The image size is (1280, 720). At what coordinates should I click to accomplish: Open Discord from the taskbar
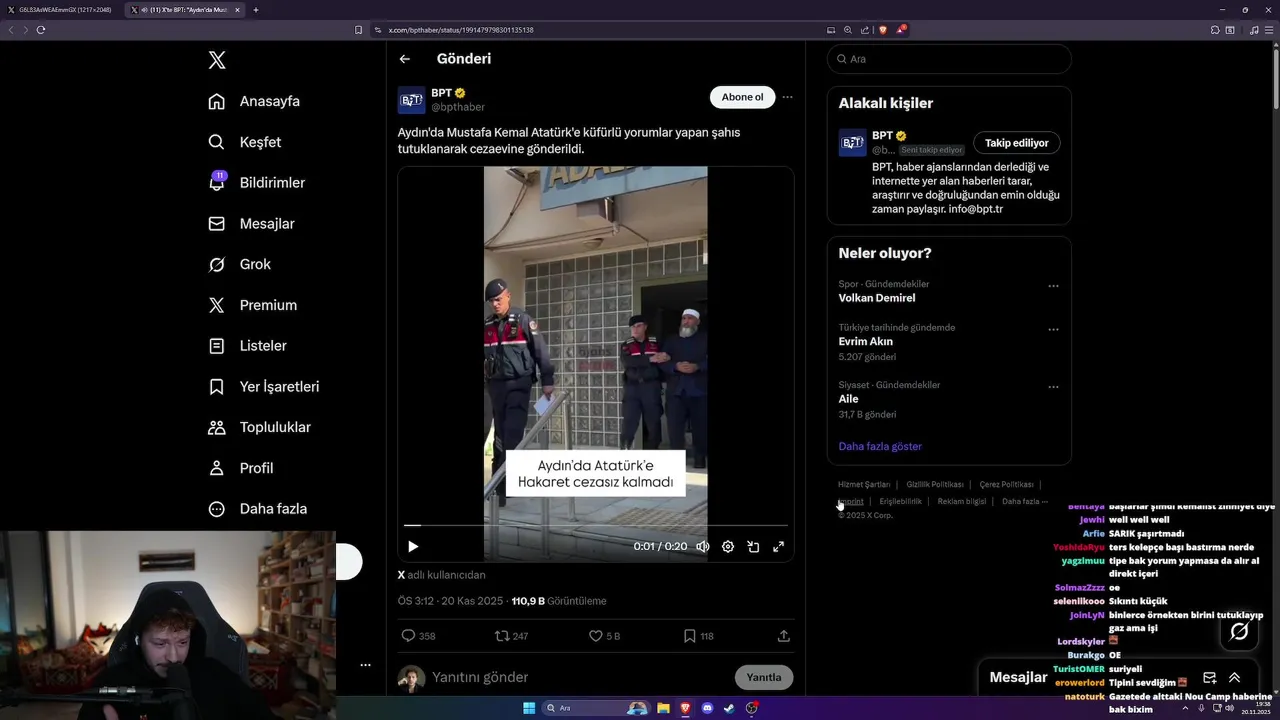[x=707, y=708]
